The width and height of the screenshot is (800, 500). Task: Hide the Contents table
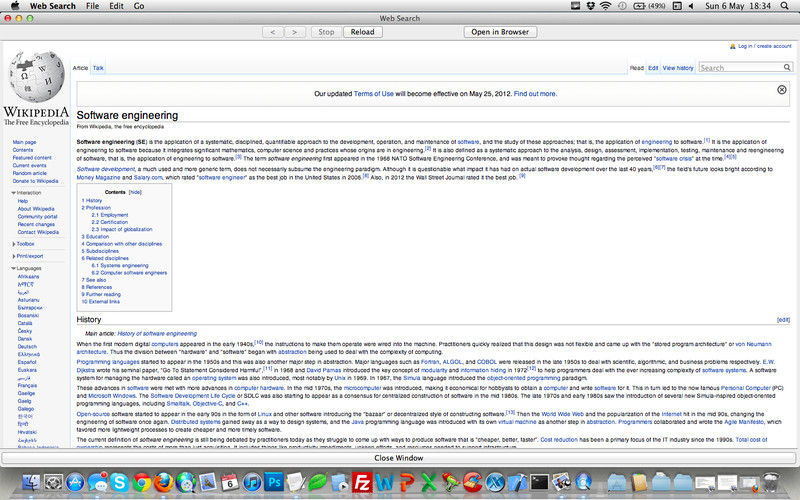(135, 192)
